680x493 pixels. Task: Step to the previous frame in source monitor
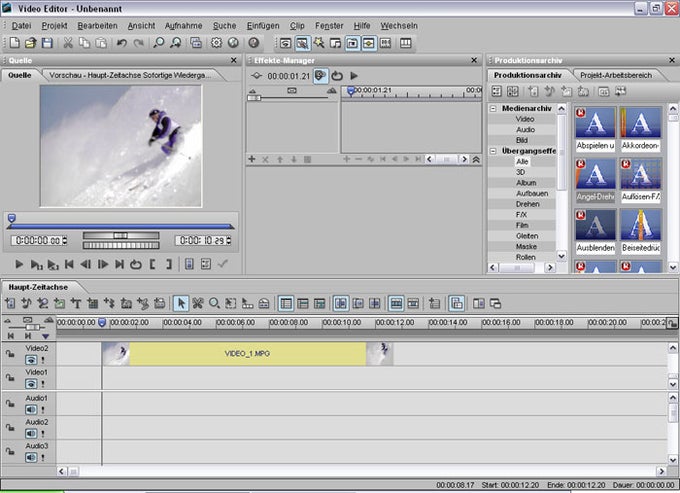click(86, 264)
